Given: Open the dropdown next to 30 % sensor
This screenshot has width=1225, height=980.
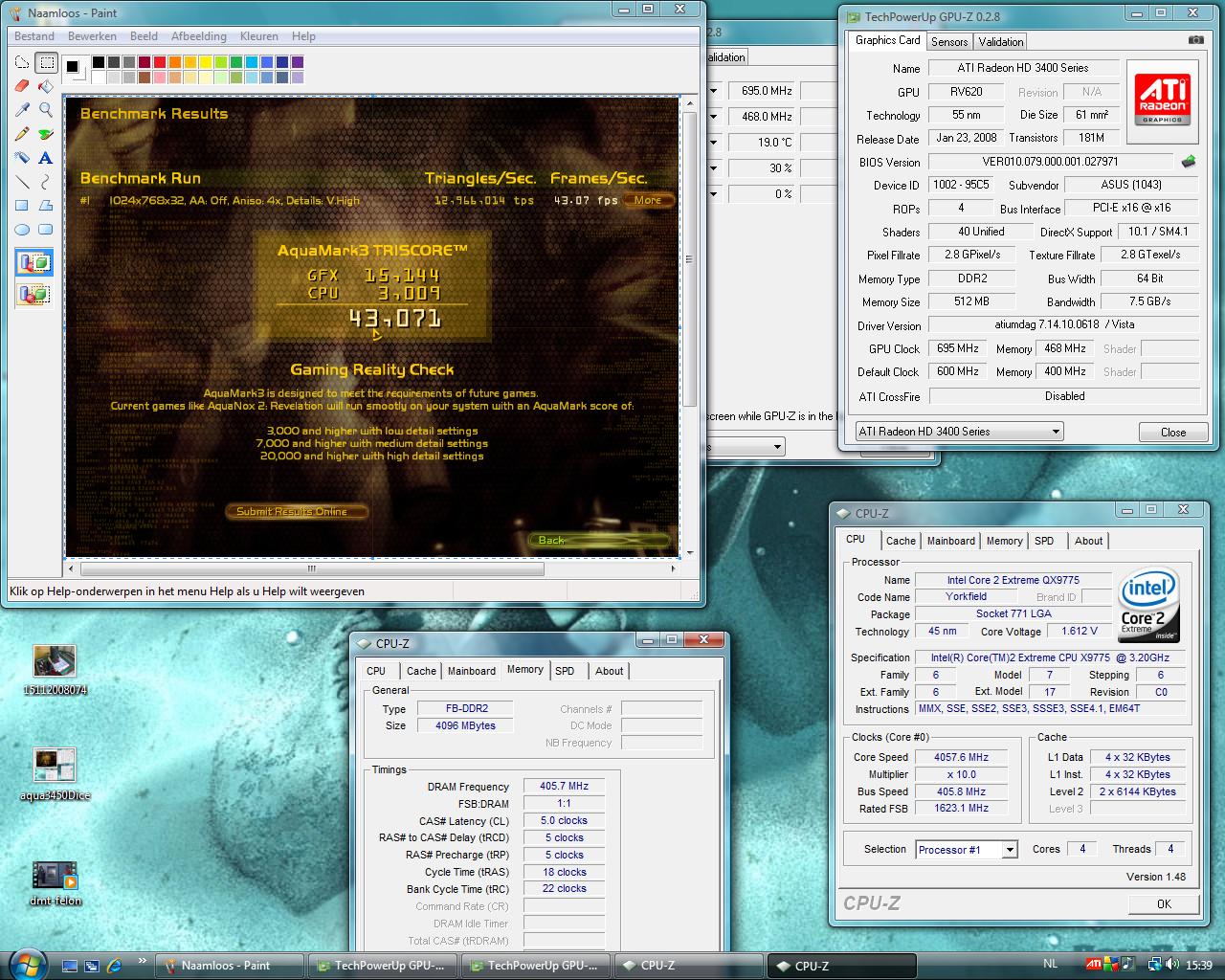Looking at the screenshot, I should 713,168.
